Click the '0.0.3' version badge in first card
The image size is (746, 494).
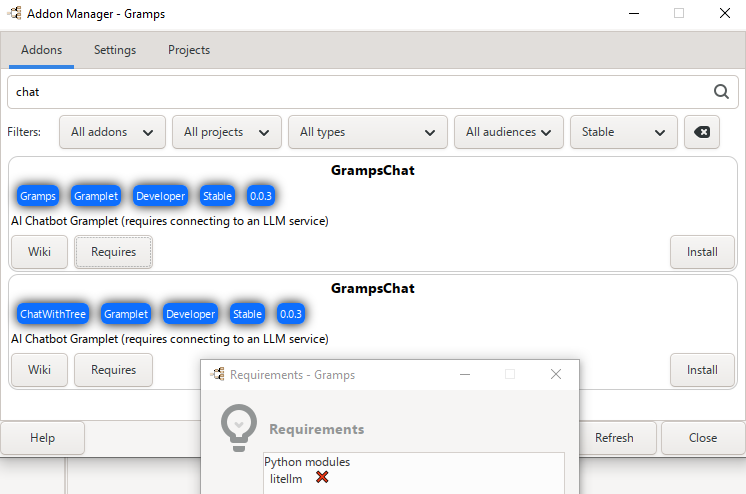[x=261, y=196]
